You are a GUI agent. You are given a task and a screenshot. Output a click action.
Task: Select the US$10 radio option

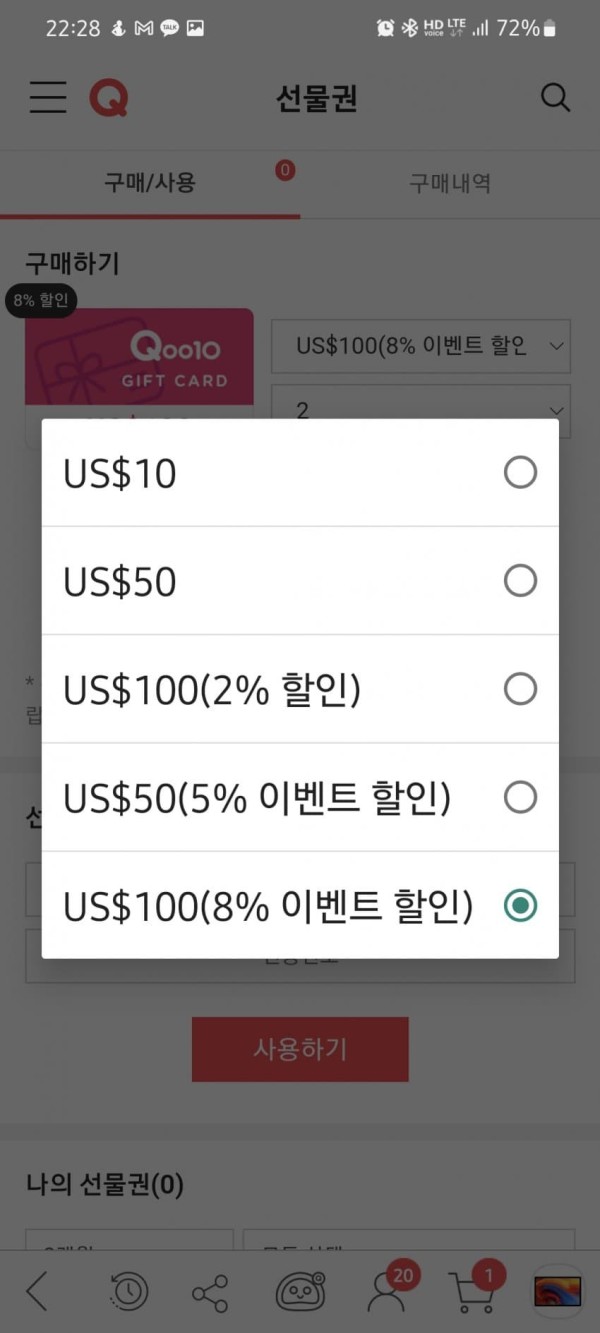tap(300, 473)
